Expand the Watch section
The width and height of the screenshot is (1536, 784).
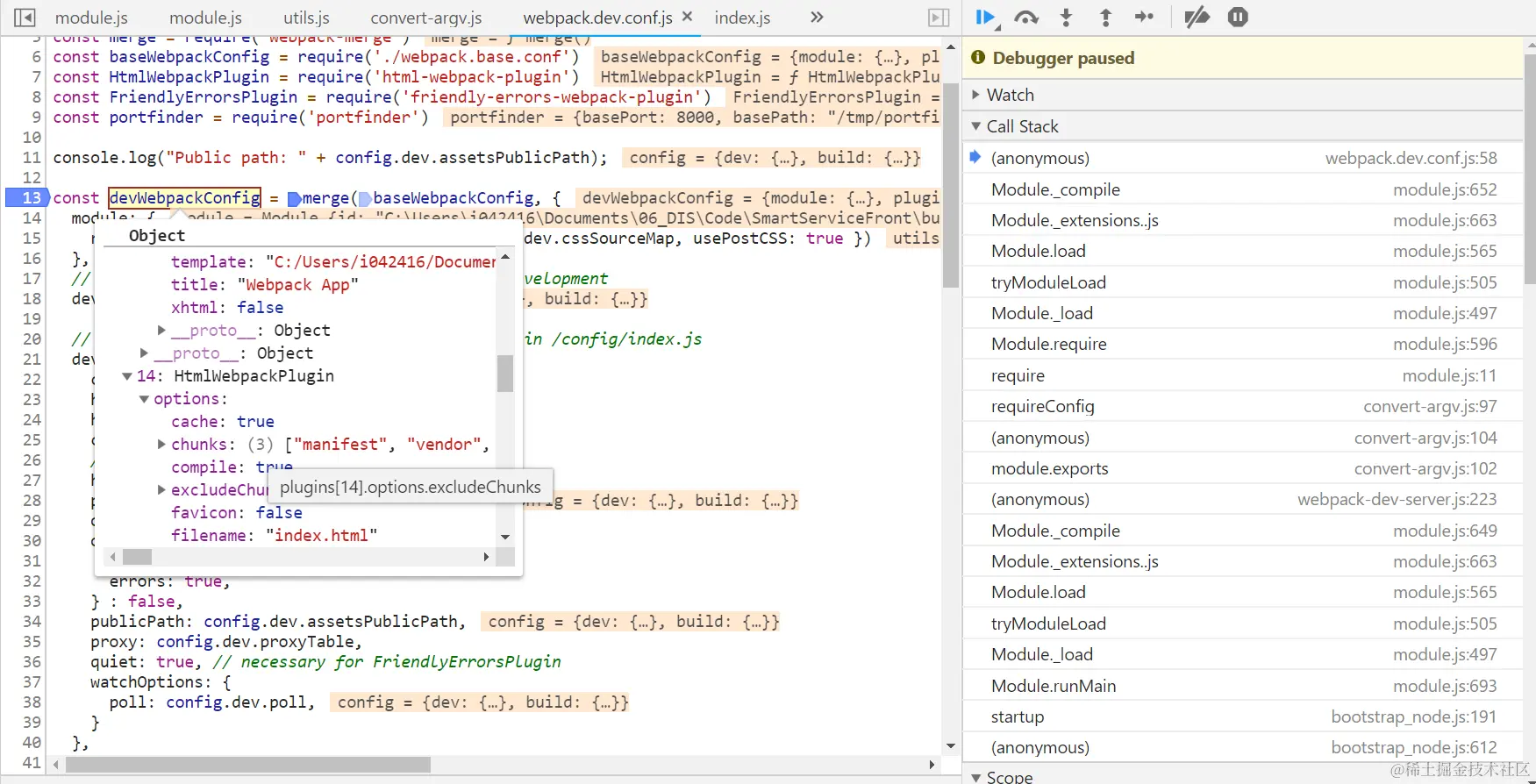point(975,95)
